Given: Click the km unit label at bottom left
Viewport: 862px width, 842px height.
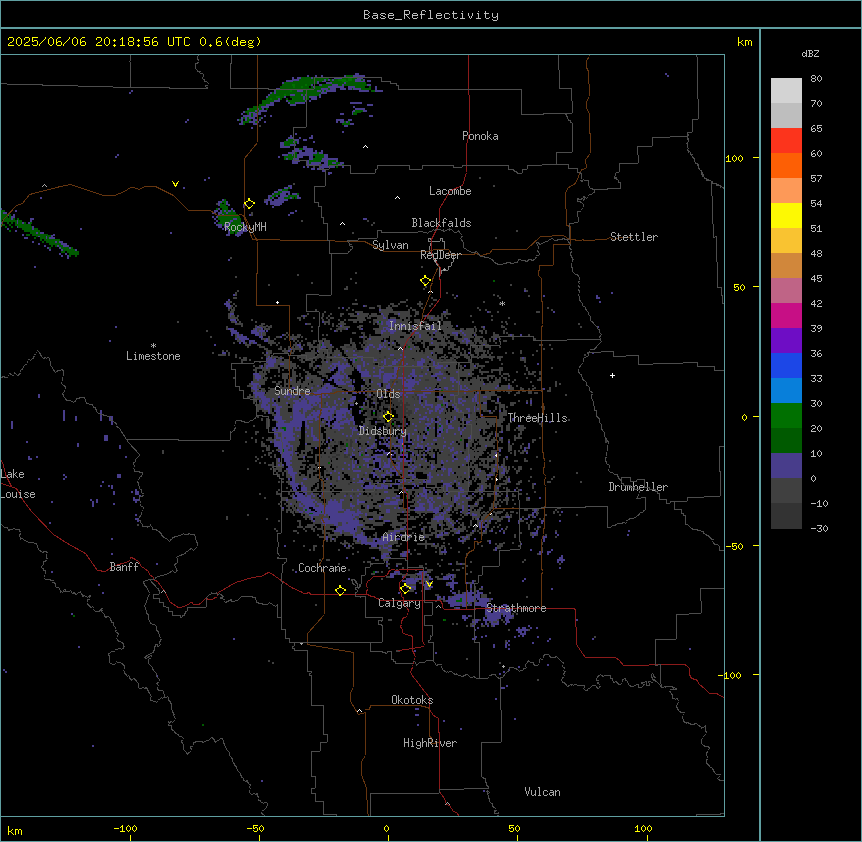Looking at the screenshot, I should [15, 830].
